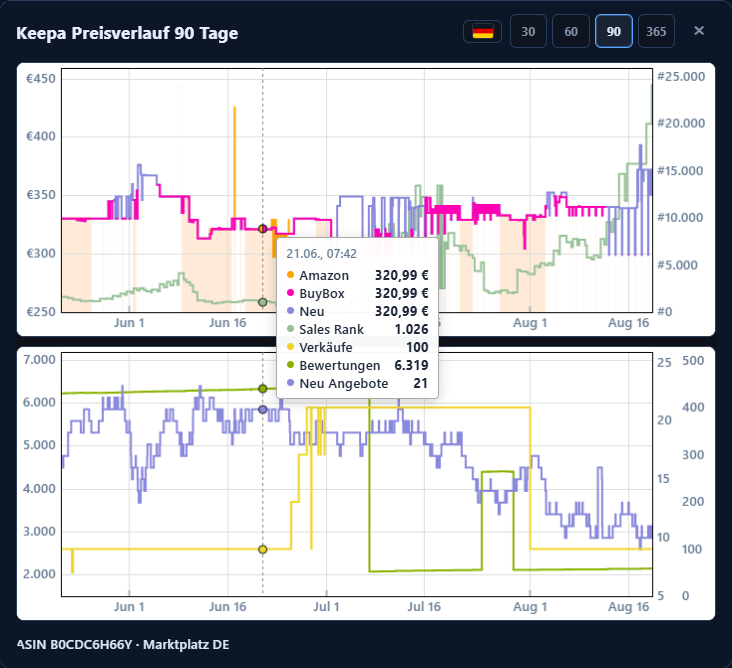Viewport: 732px width, 668px height.
Task: Click the Amazon price 320,99 € in tooltip
Action: pos(401,275)
